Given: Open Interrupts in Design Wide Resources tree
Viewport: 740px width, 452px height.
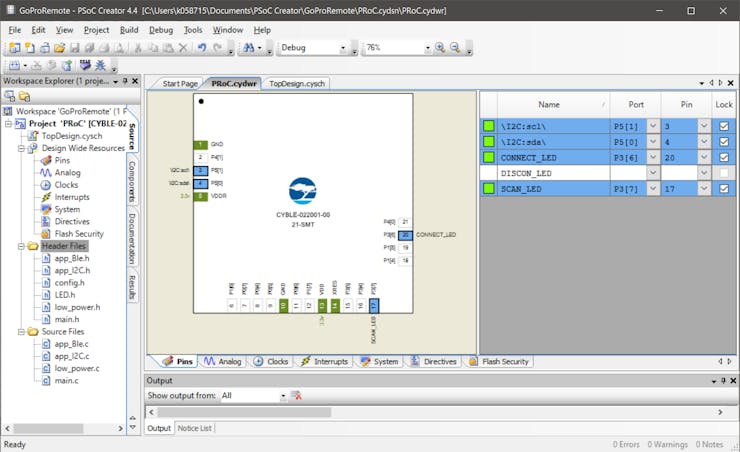Looking at the screenshot, I should pos(72,197).
